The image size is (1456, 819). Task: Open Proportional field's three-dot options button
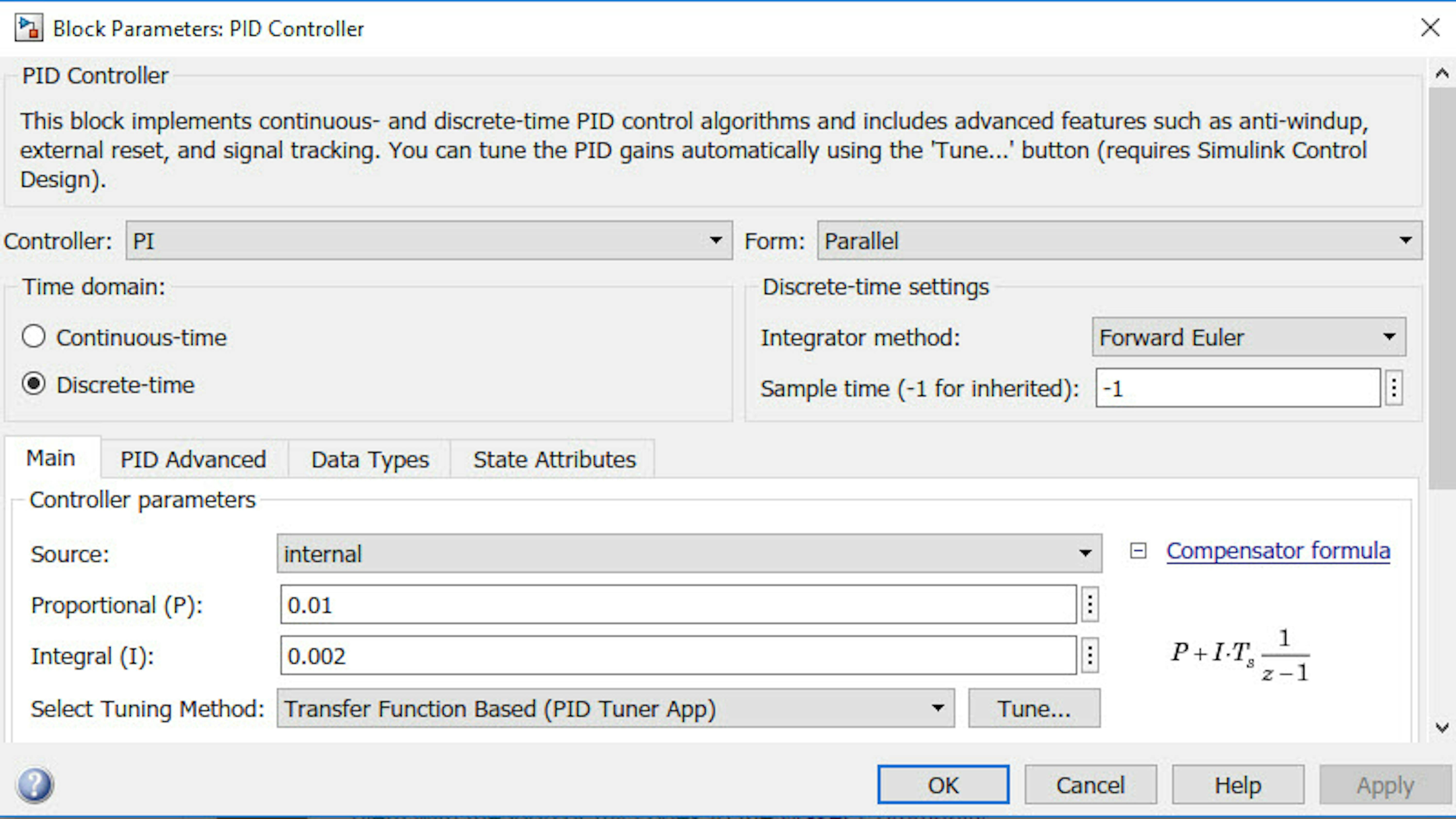click(x=1090, y=605)
